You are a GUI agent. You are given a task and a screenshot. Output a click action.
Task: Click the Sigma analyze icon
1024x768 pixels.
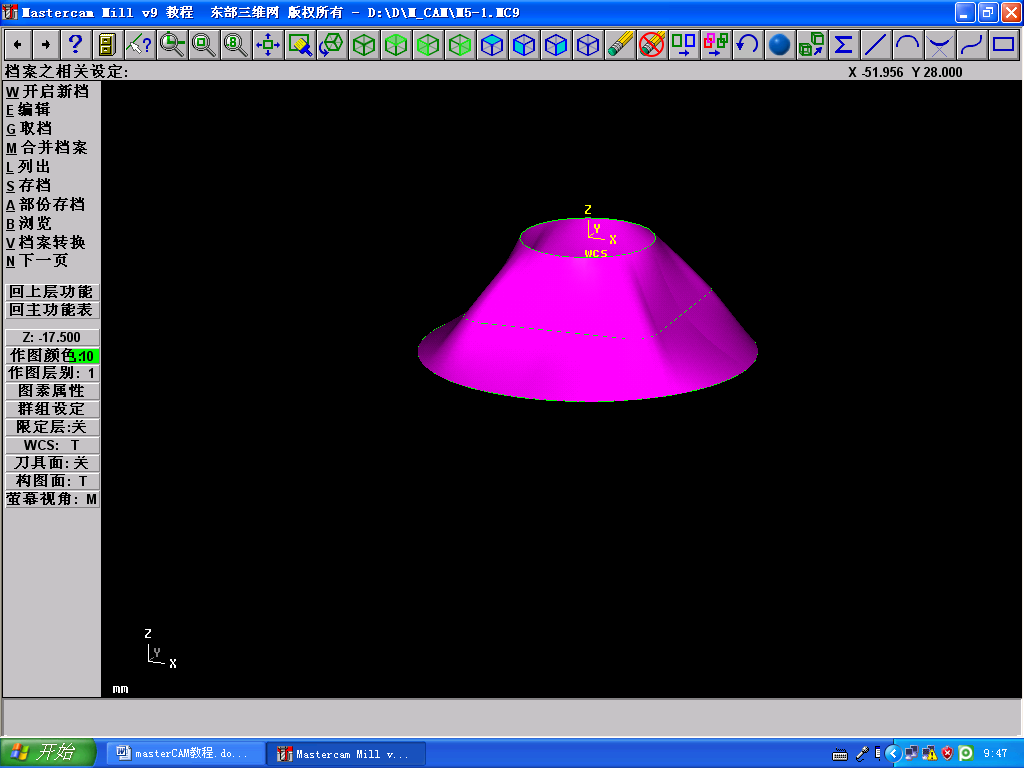coord(843,44)
